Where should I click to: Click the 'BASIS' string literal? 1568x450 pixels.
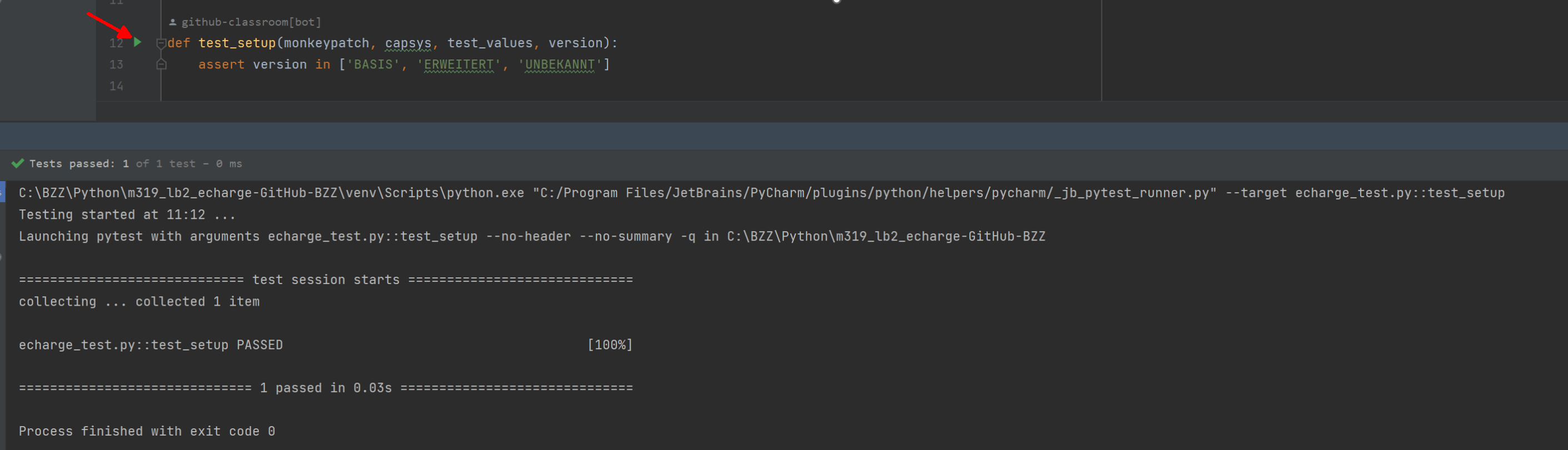(373, 64)
